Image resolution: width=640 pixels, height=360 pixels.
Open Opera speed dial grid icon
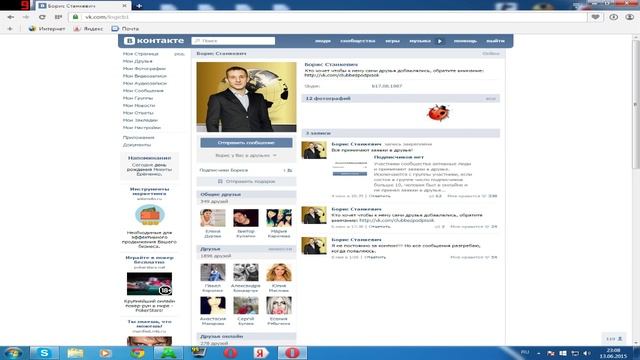click(58, 17)
